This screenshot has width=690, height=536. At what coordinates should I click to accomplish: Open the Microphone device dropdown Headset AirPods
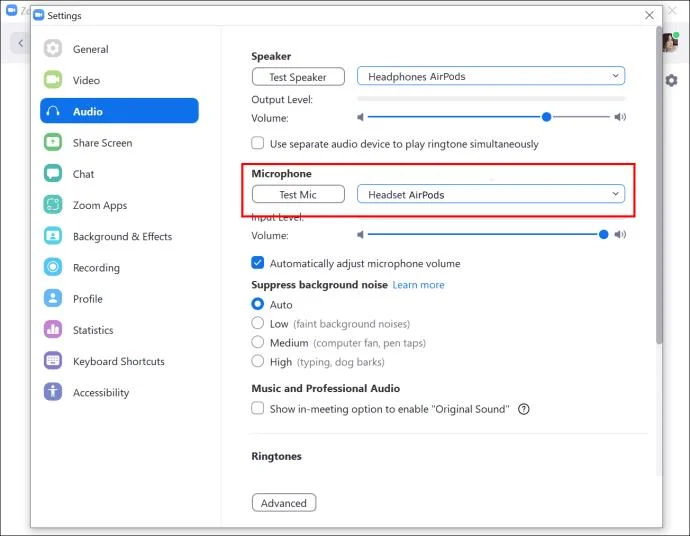coord(491,194)
